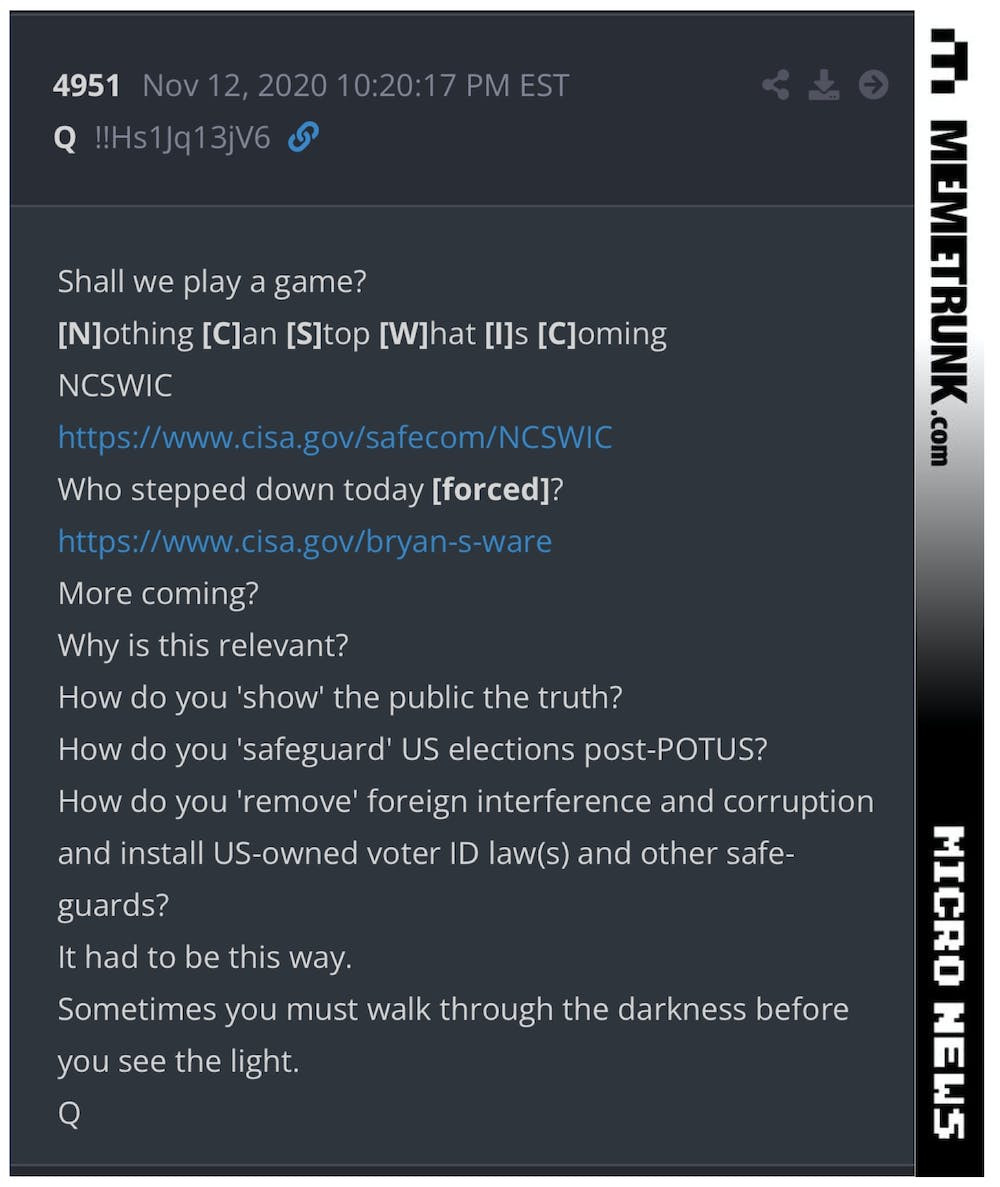Viewport: 1000px width, 1187px height.
Task: Click the Memetrunk logo icon
Action: [x=949, y=61]
